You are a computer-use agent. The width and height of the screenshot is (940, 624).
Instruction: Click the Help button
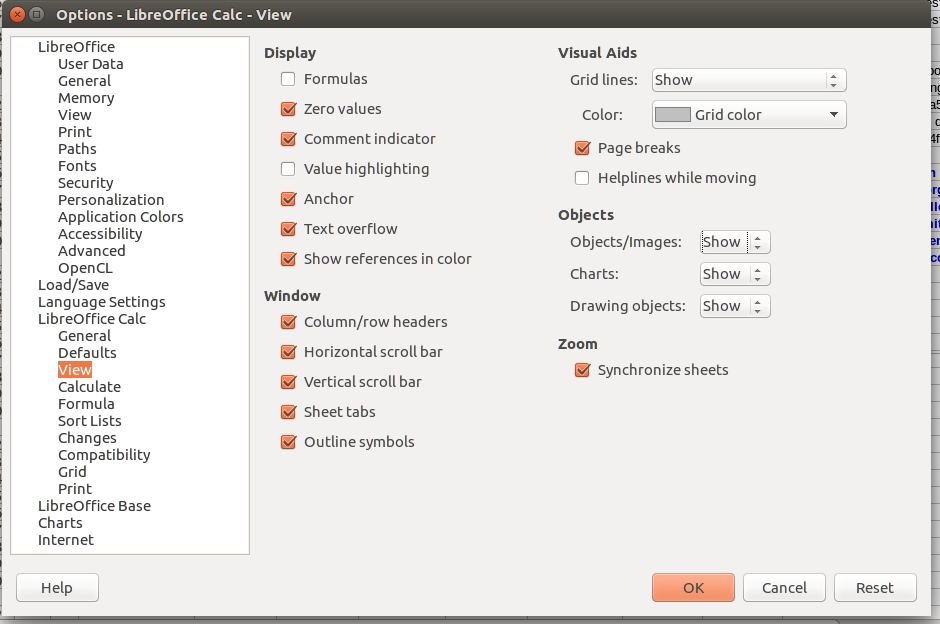(x=57, y=587)
